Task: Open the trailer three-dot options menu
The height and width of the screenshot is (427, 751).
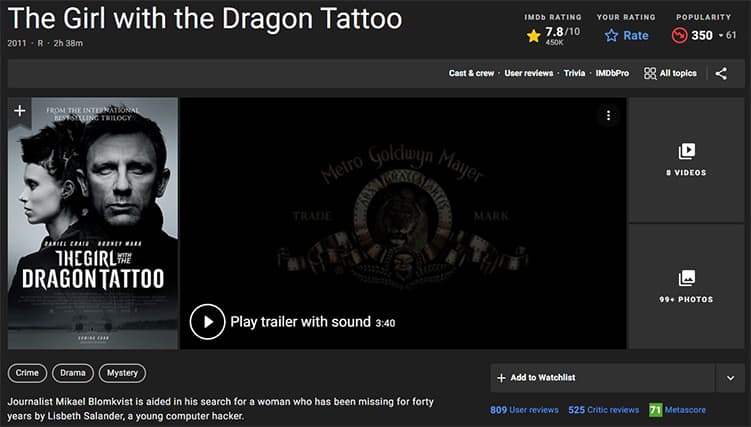Action: tap(608, 115)
